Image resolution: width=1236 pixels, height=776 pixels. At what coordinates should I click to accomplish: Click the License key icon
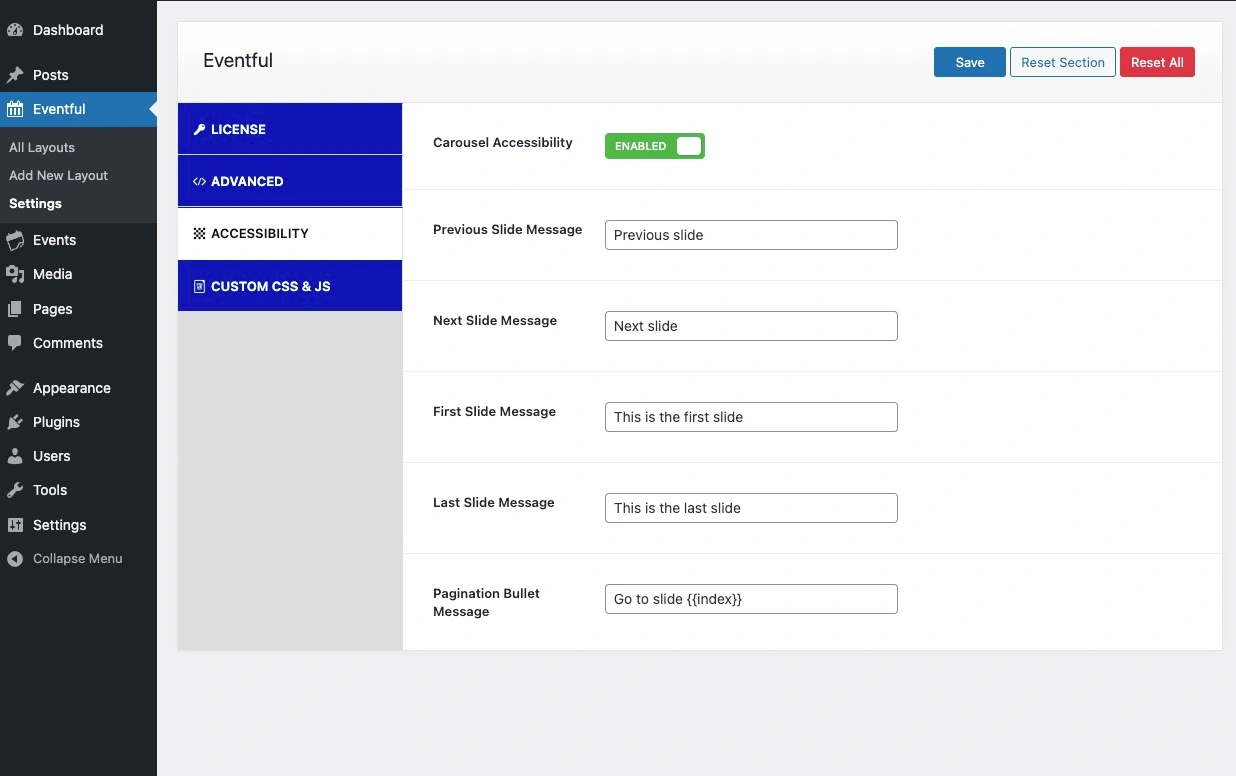[199, 129]
